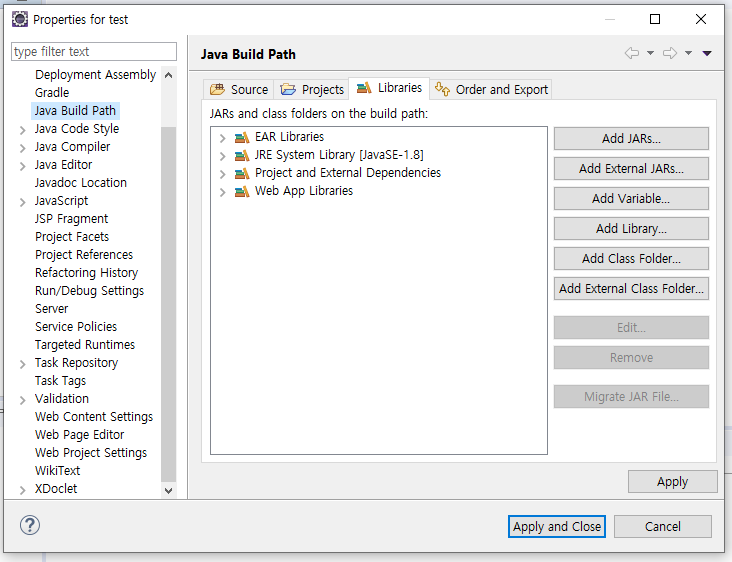Select Service Policies in the sidebar

click(76, 327)
